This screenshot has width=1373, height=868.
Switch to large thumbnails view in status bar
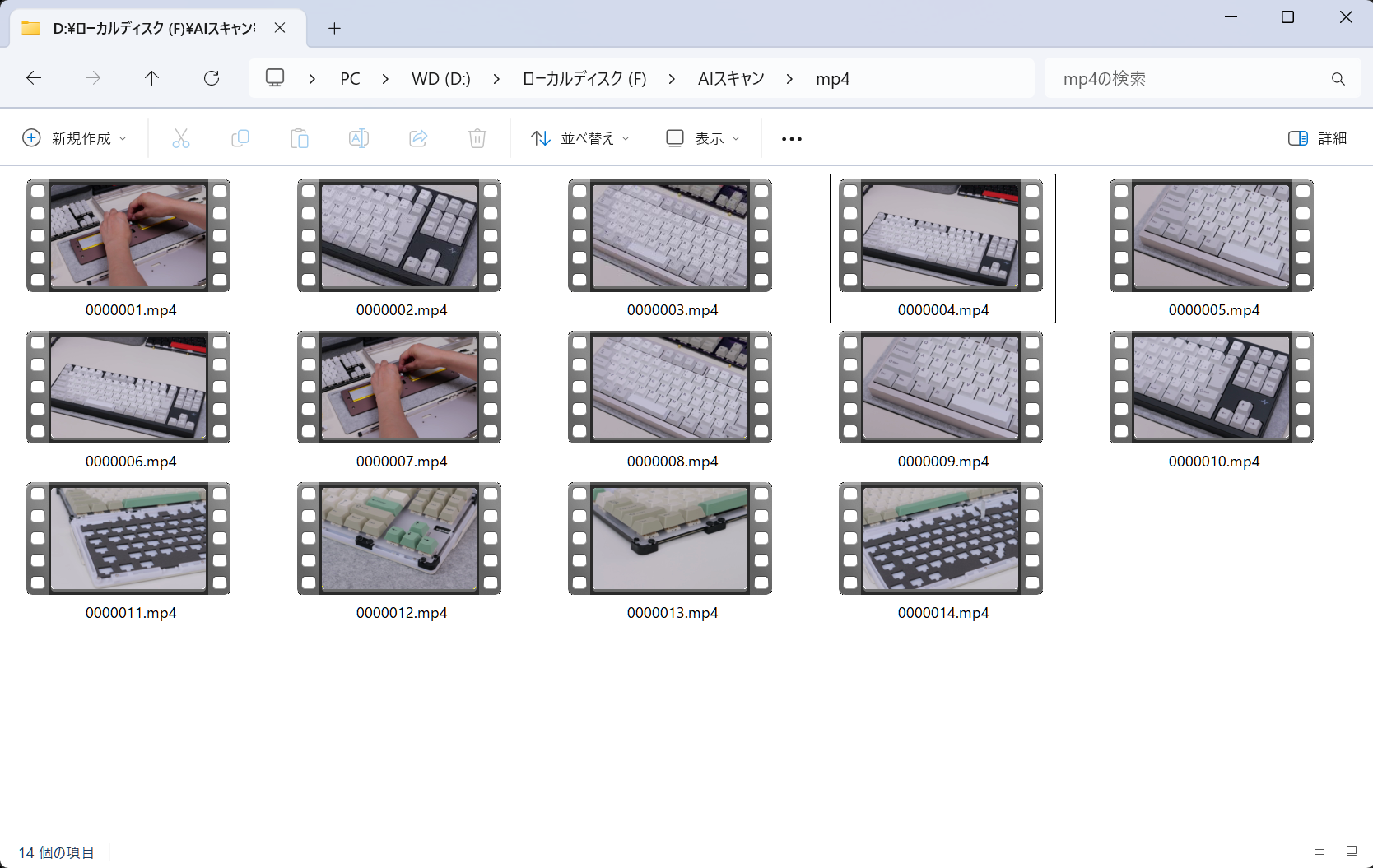pos(1351,851)
